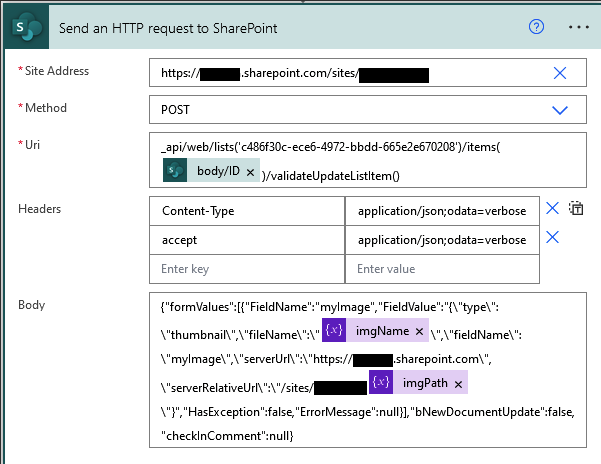The image size is (601, 464).
Task: Click the Method label
Action: (46, 108)
